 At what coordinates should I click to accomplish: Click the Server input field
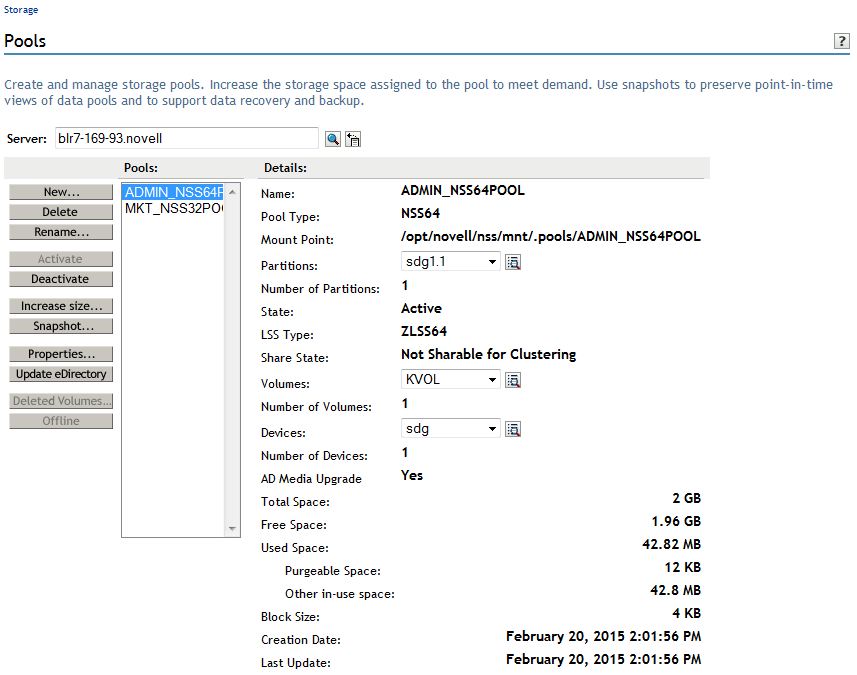tap(186, 138)
